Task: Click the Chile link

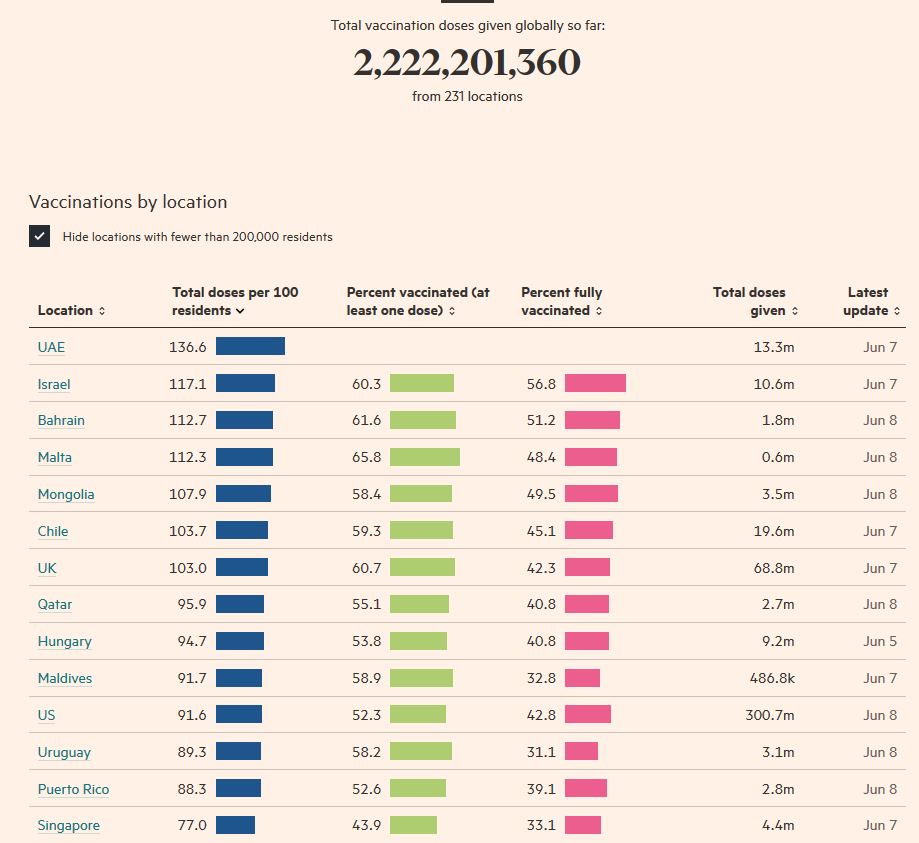Action: pos(53,532)
